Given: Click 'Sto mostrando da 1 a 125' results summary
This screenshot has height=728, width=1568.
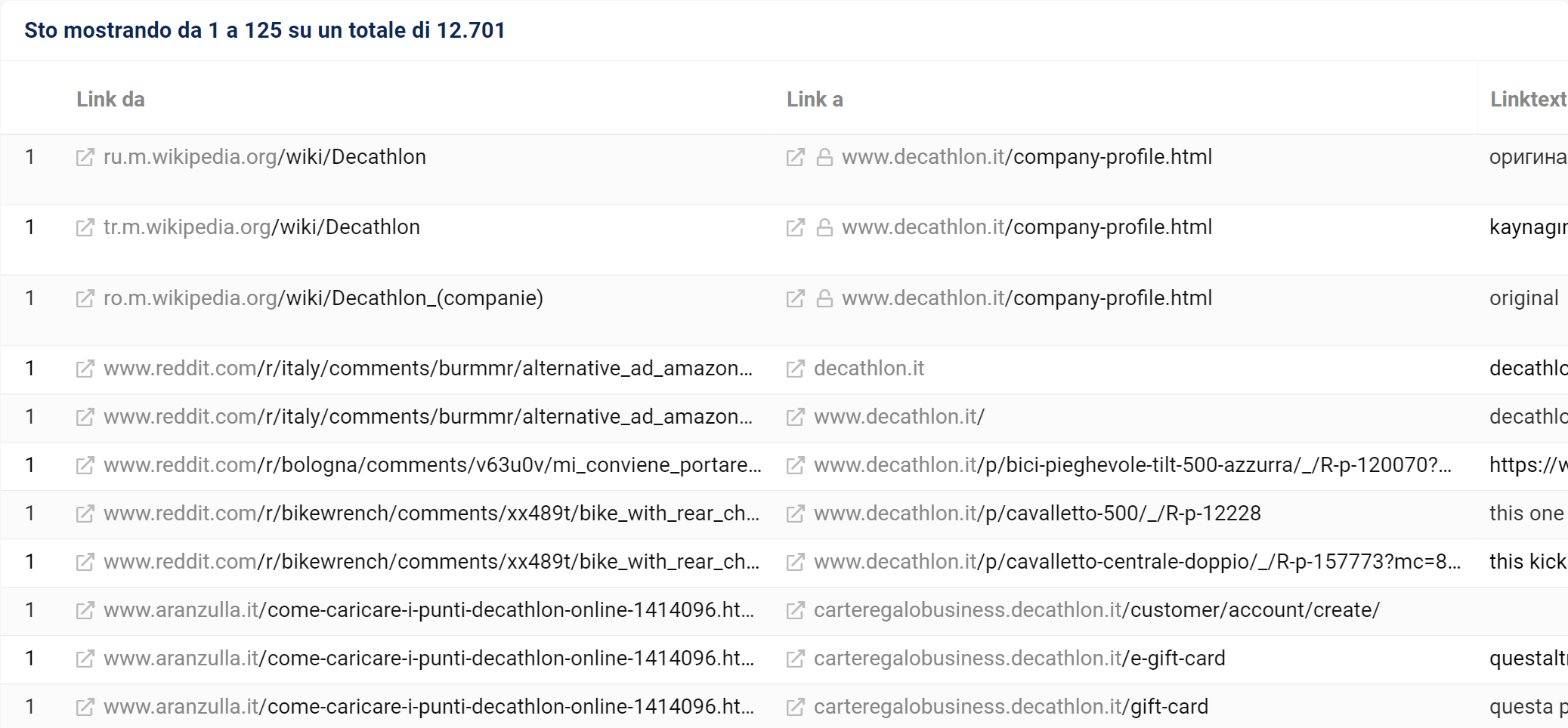Looking at the screenshot, I should click(264, 30).
